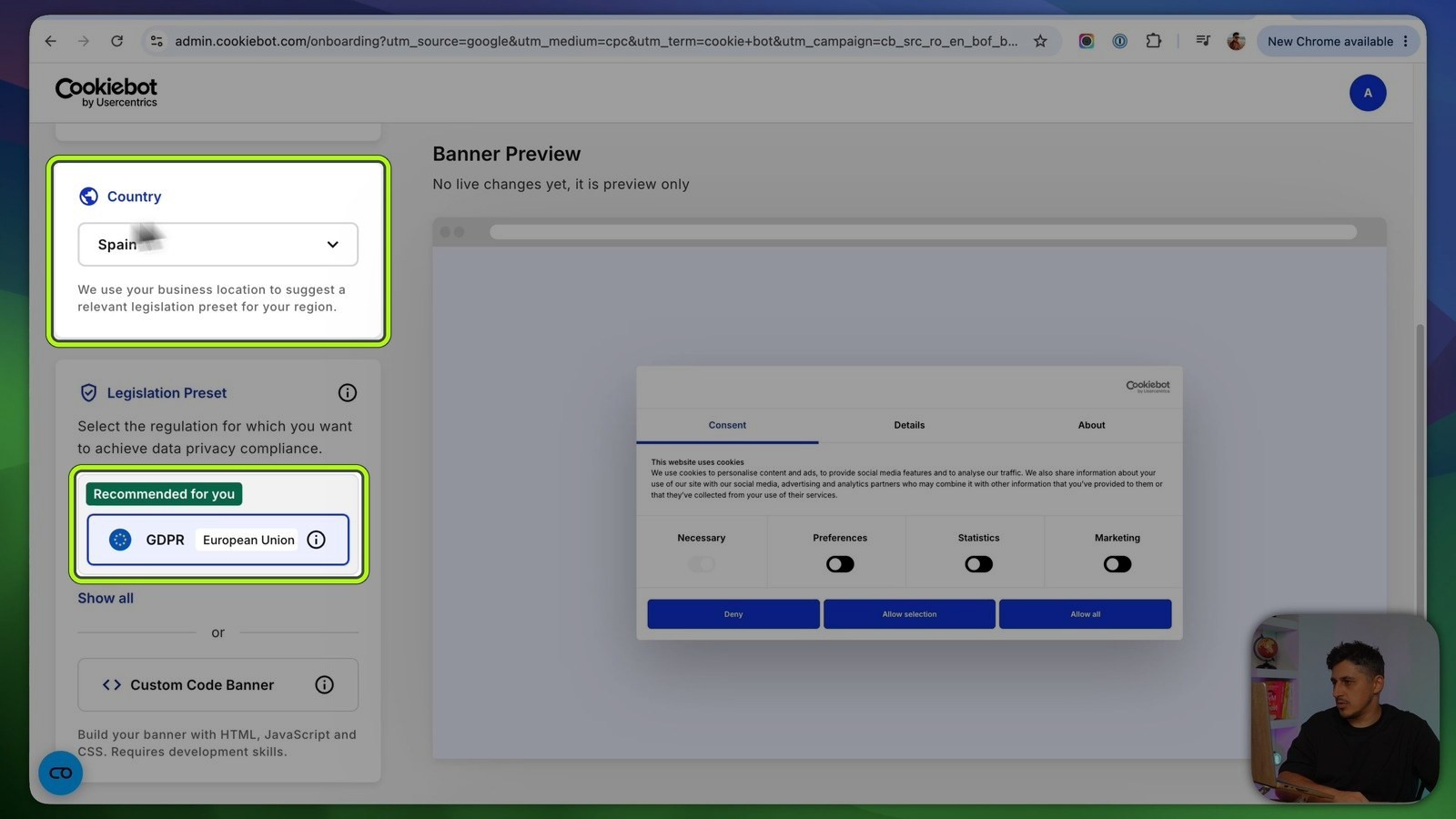This screenshot has width=1456, height=819.
Task: Click the Banner Preview heading
Action: pos(506,154)
